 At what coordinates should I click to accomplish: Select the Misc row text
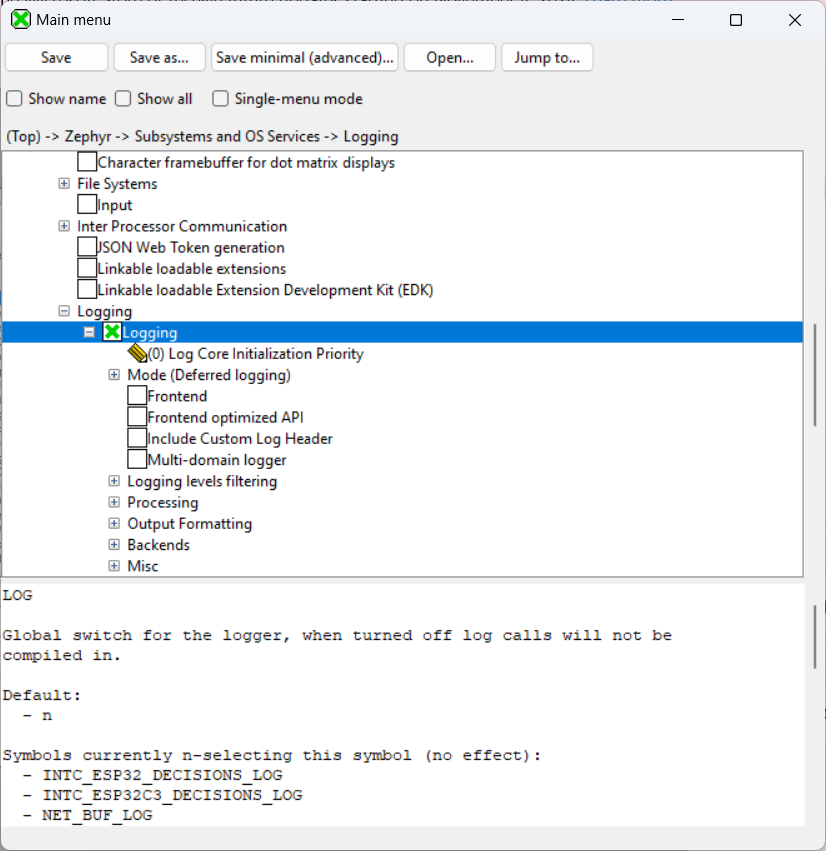143,566
